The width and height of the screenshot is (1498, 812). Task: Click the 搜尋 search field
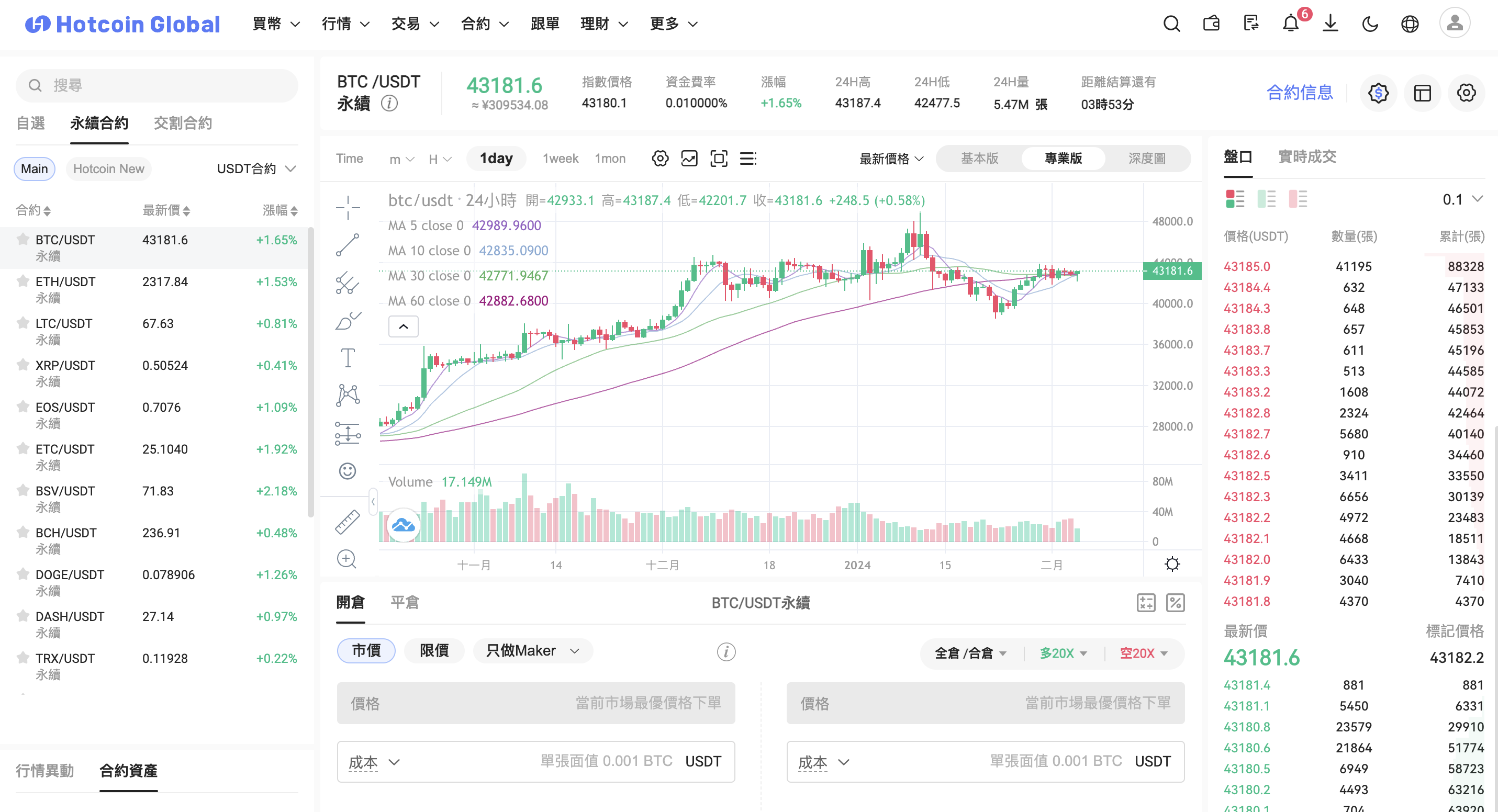click(x=157, y=85)
